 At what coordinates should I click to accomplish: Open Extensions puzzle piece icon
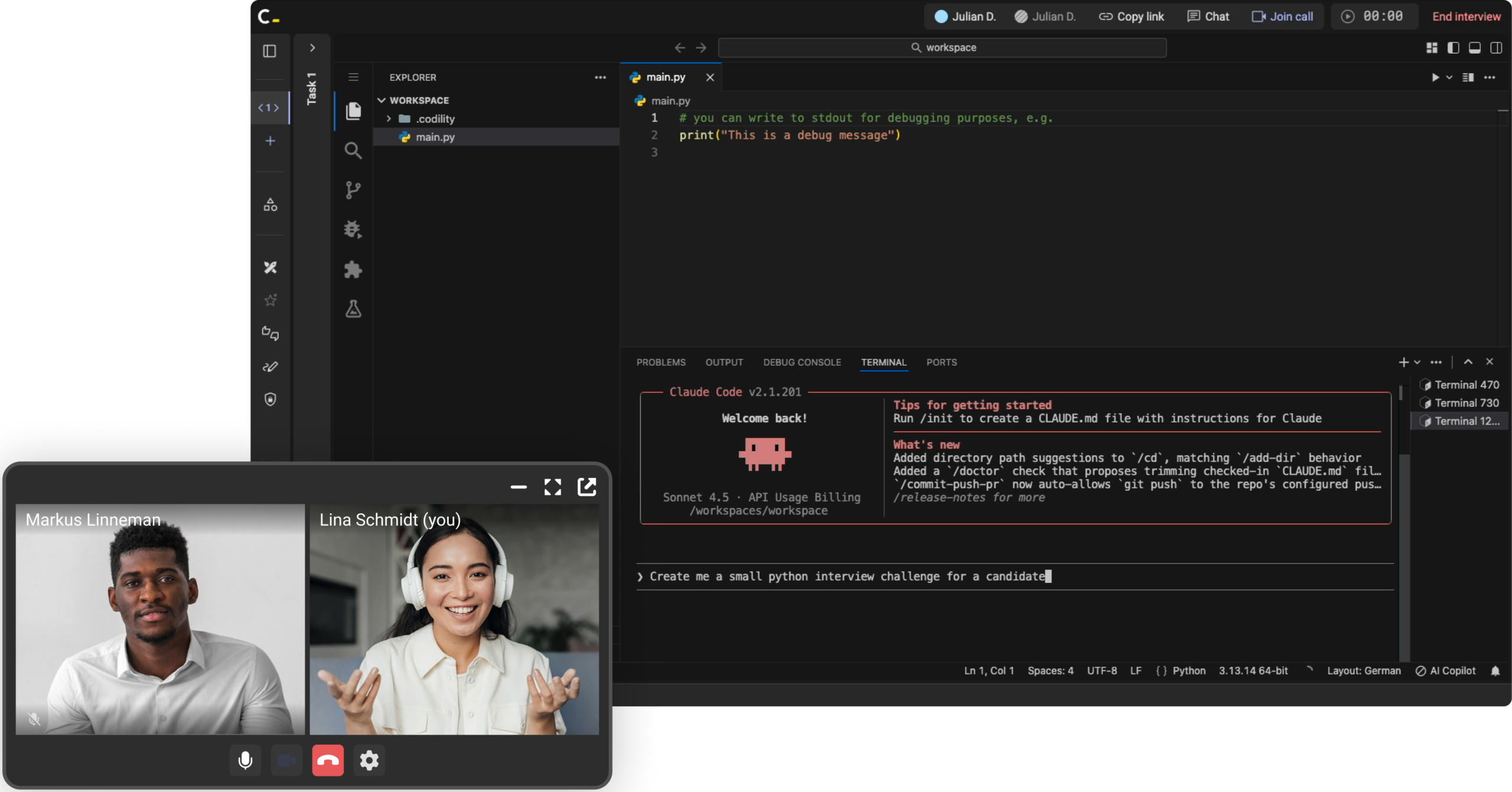coord(353,269)
